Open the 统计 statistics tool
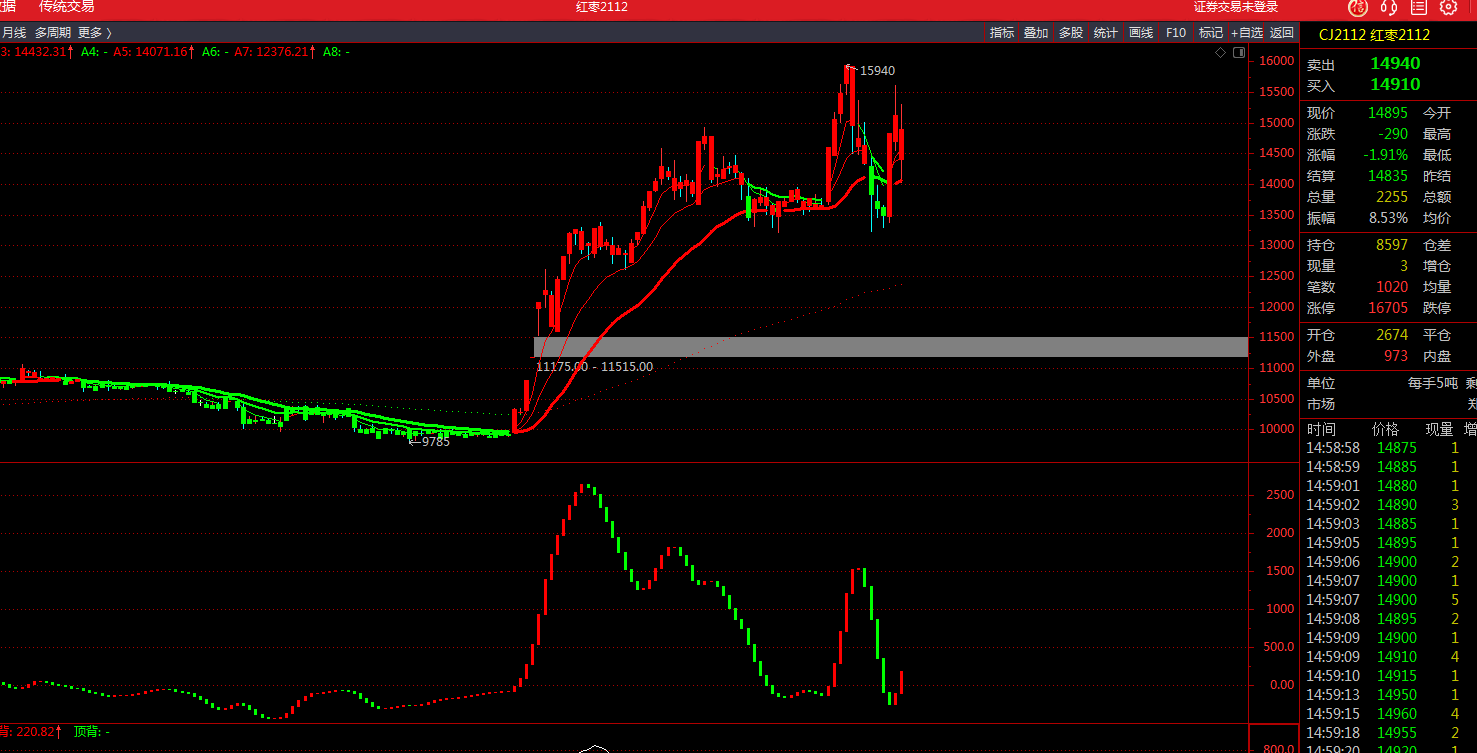The height and width of the screenshot is (753, 1477). coord(1106,32)
